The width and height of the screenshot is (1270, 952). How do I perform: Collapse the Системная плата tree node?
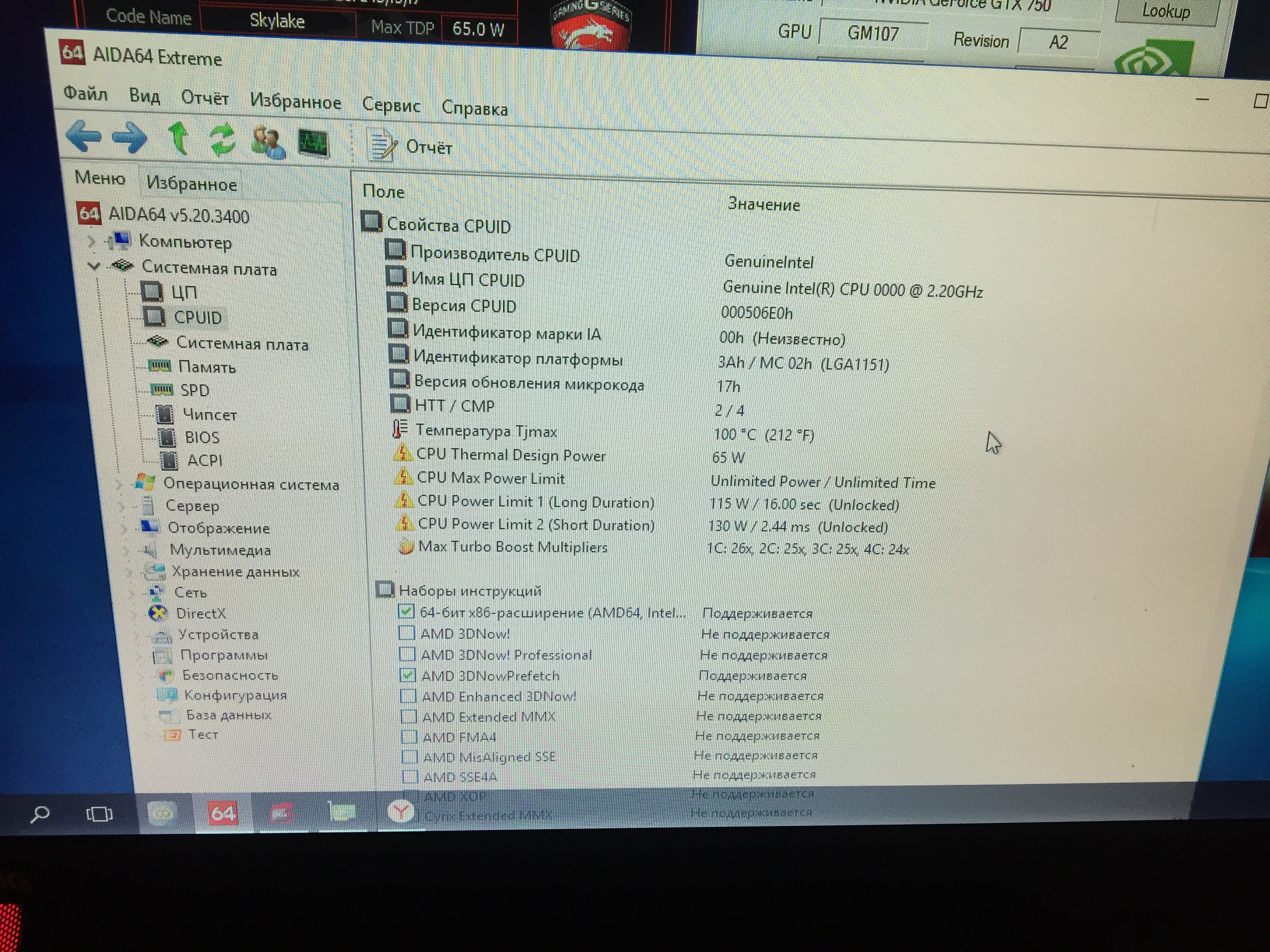[94, 266]
